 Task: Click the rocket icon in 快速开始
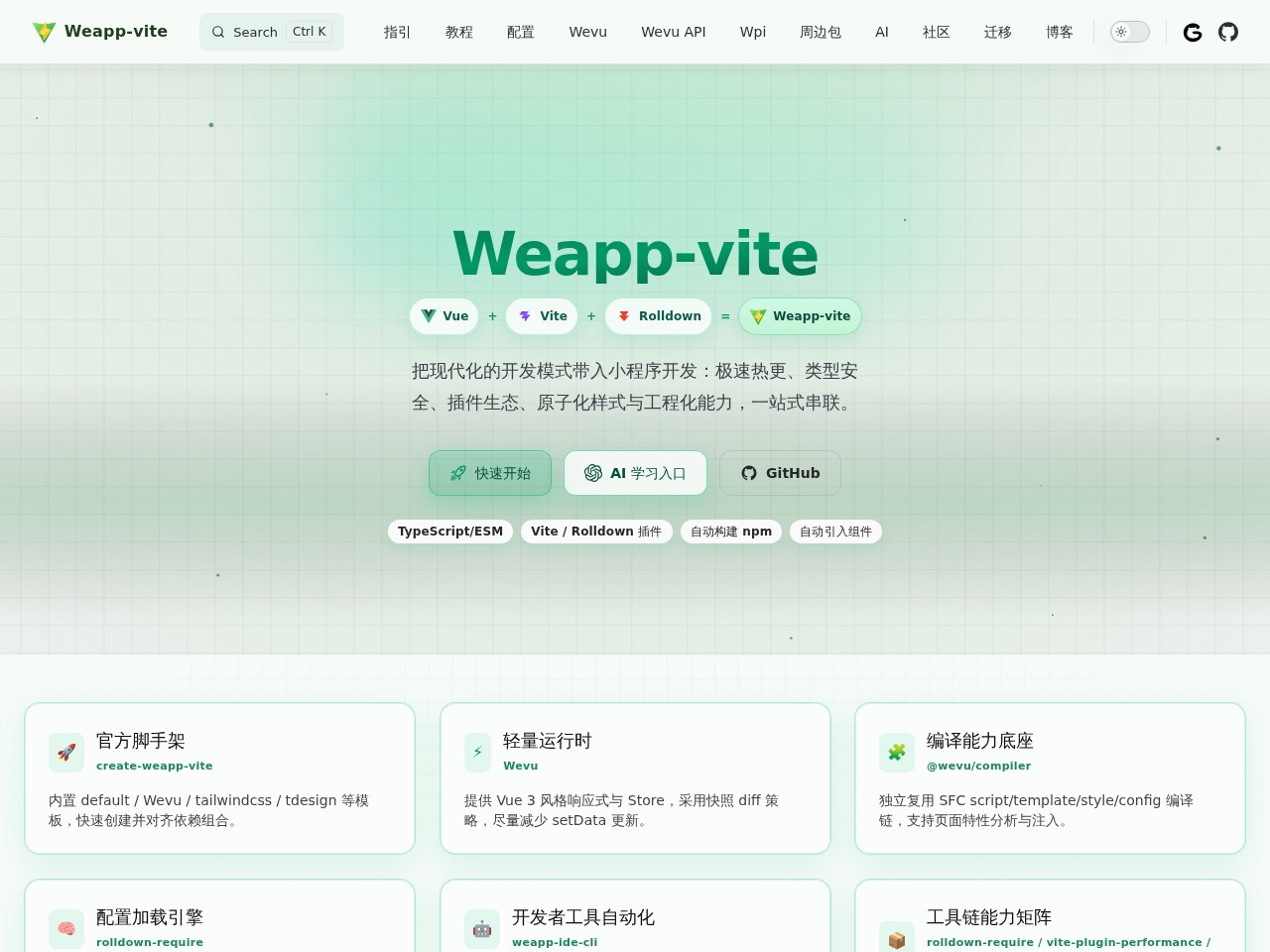pyautogui.click(x=458, y=473)
